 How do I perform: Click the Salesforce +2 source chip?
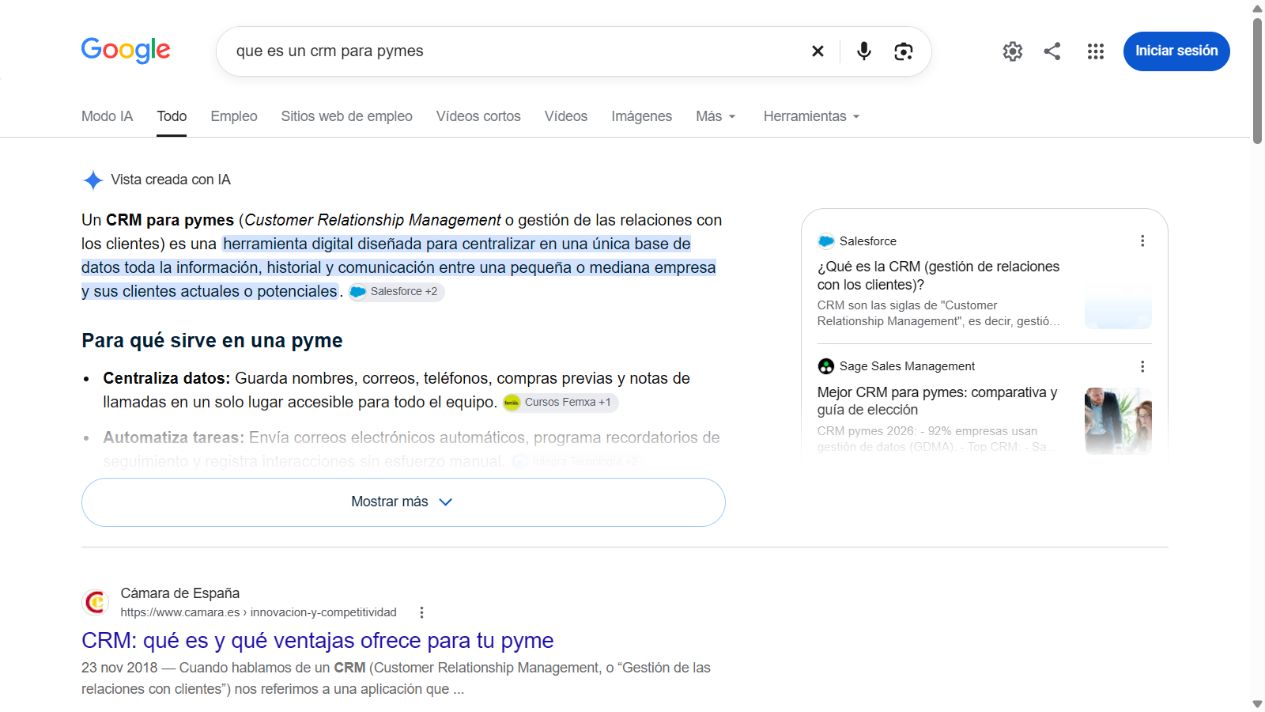pyautogui.click(x=396, y=292)
